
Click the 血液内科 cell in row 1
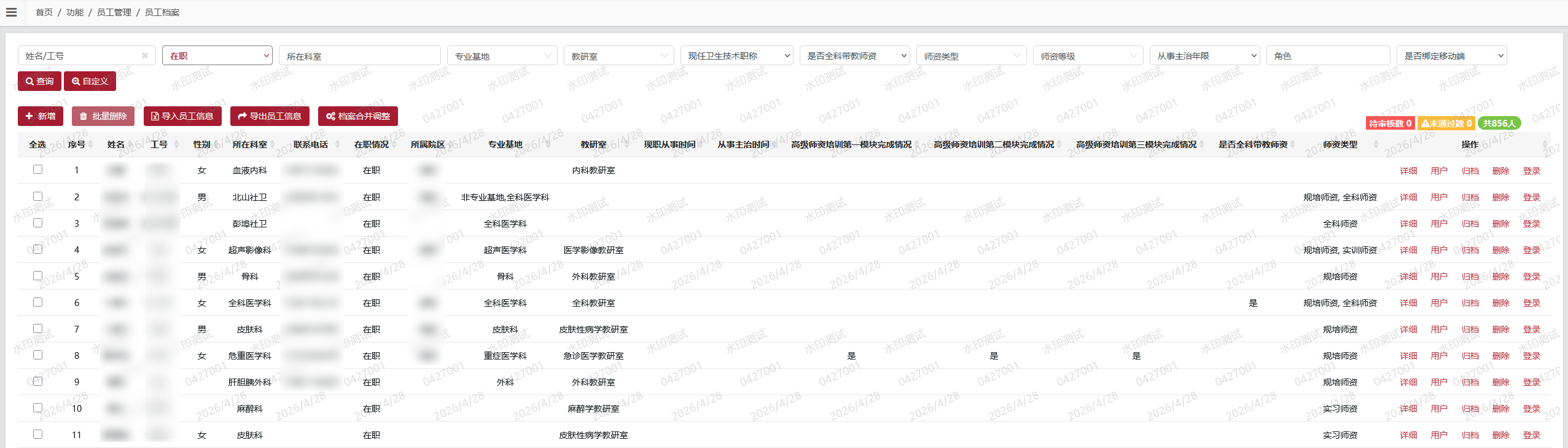tap(249, 171)
